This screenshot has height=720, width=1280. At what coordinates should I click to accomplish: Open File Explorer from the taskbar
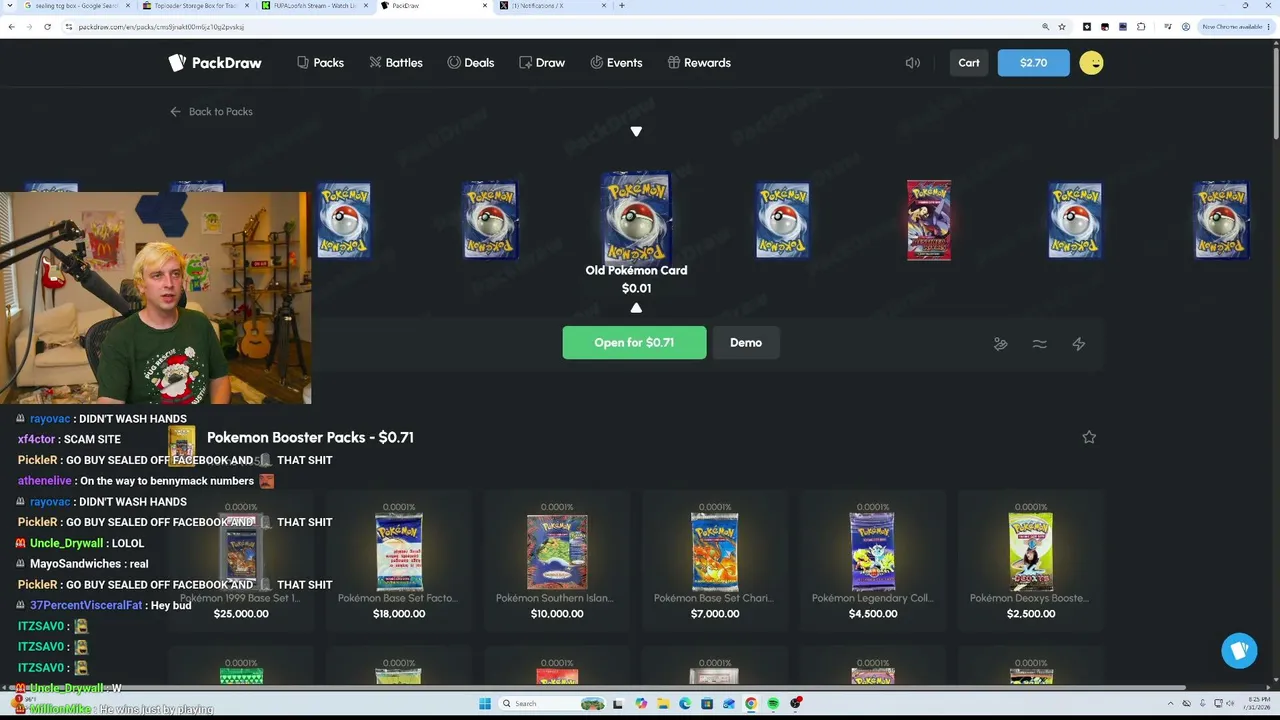pyautogui.click(x=663, y=704)
